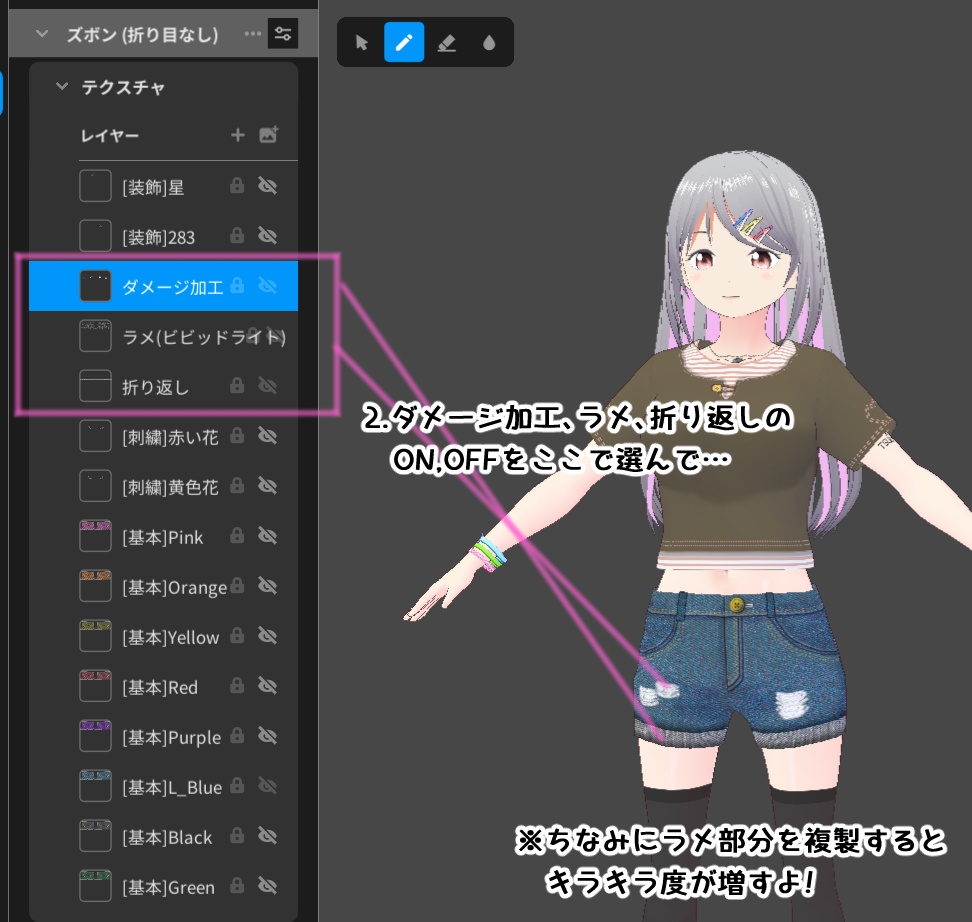Select the ラメ(ビビッドライト) layer name
This screenshot has width=972, height=922.
point(204,337)
